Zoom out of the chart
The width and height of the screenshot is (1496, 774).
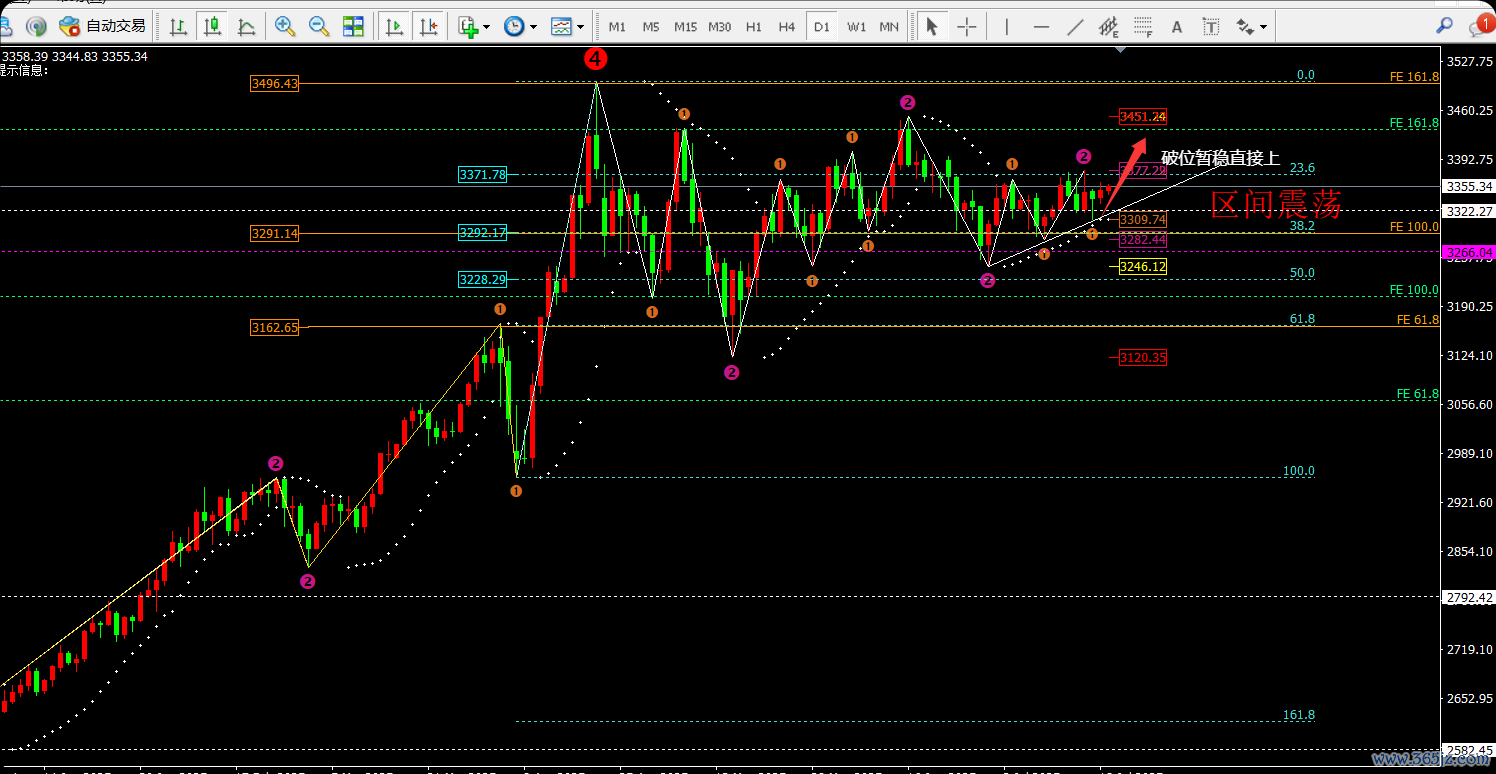(319, 27)
